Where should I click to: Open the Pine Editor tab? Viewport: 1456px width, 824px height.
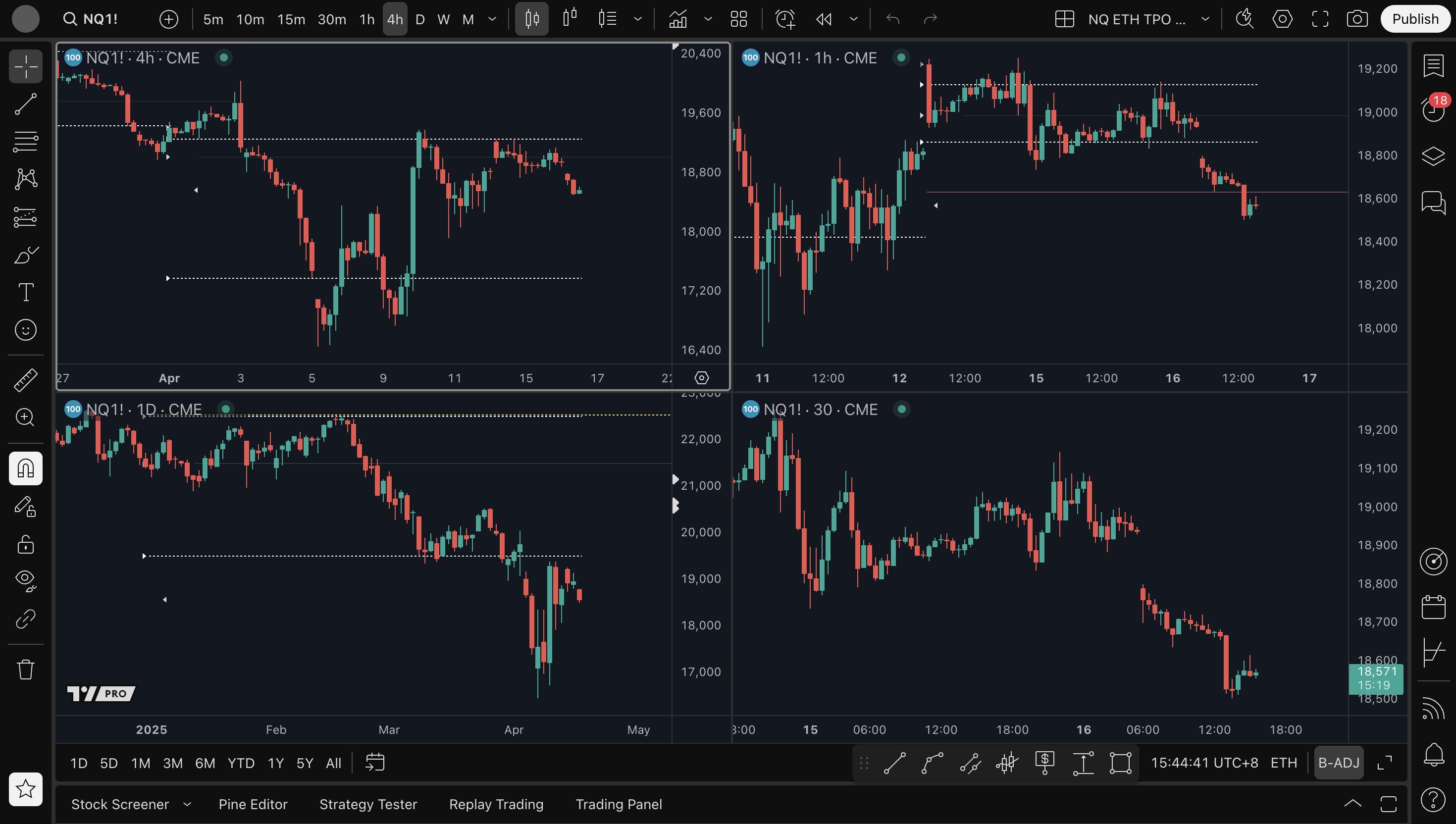tap(253, 804)
